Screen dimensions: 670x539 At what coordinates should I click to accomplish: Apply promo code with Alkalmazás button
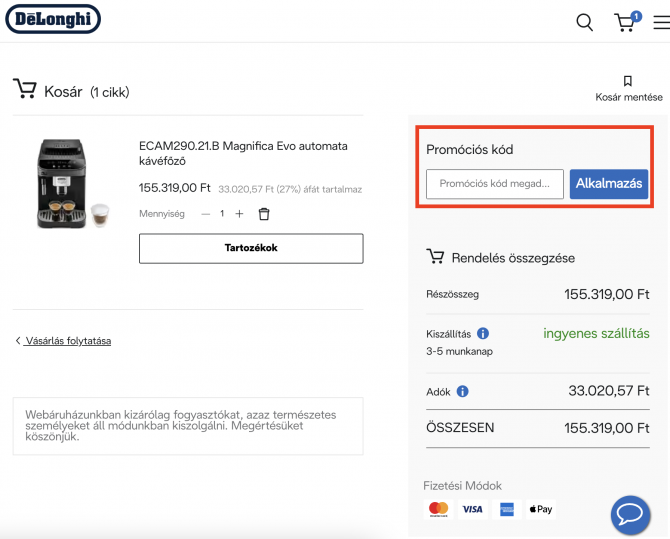click(609, 184)
